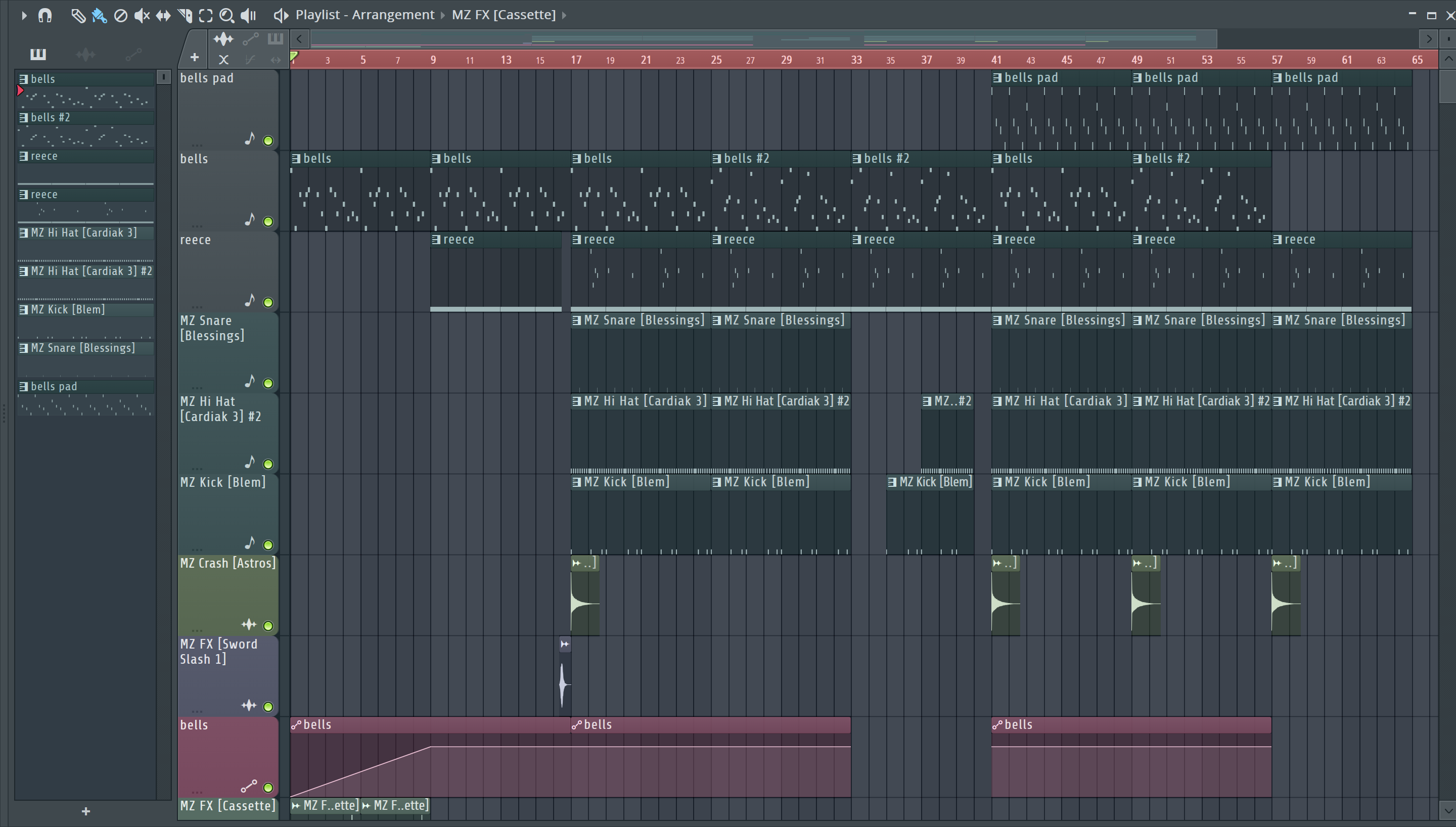Mute the bells pattern track green light
The height and width of the screenshot is (827, 1456).
coord(268,221)
